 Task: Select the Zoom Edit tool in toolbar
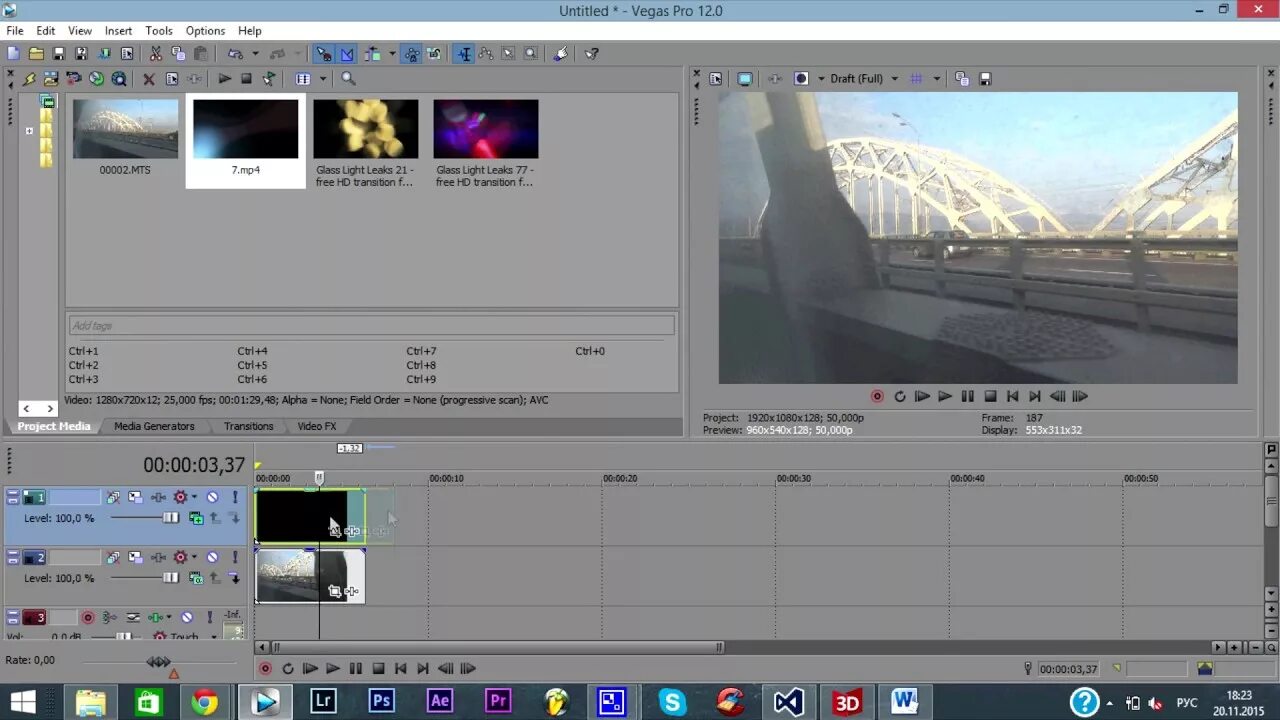[x=531, y=53]
